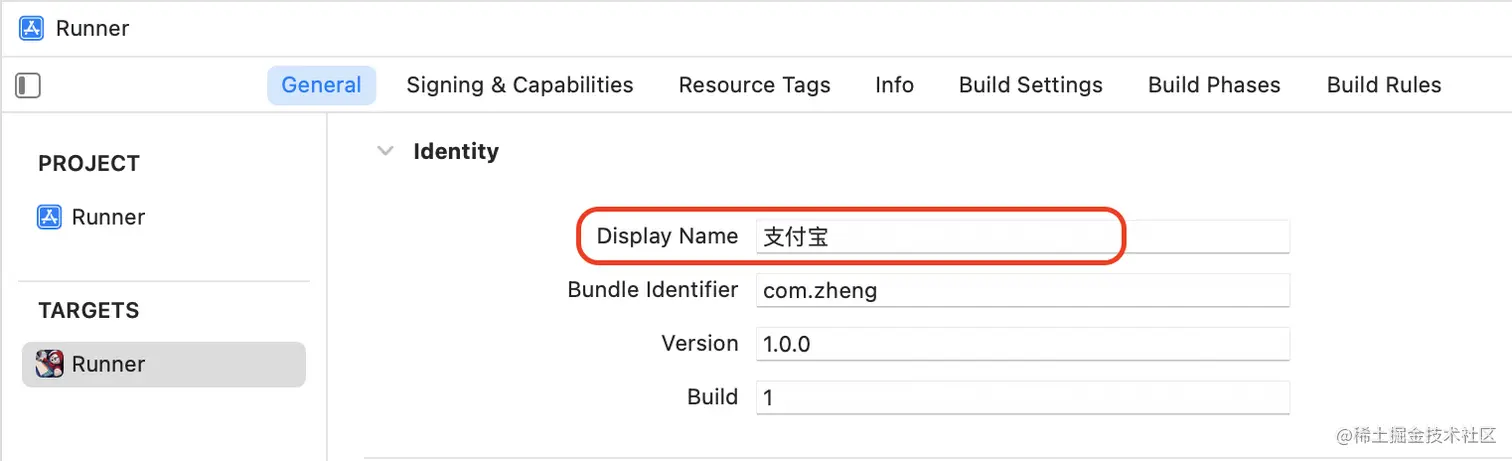Switch to the General tab

click(x=321, y=85)
